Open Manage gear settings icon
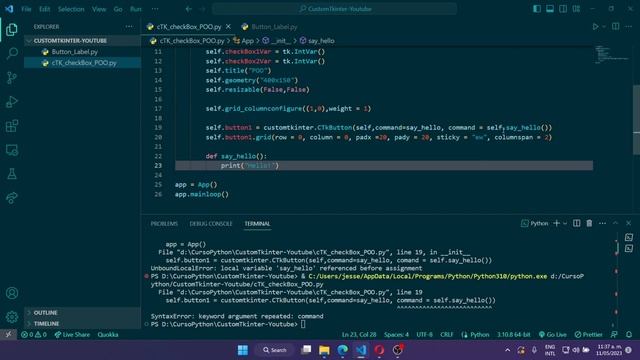 12,317
